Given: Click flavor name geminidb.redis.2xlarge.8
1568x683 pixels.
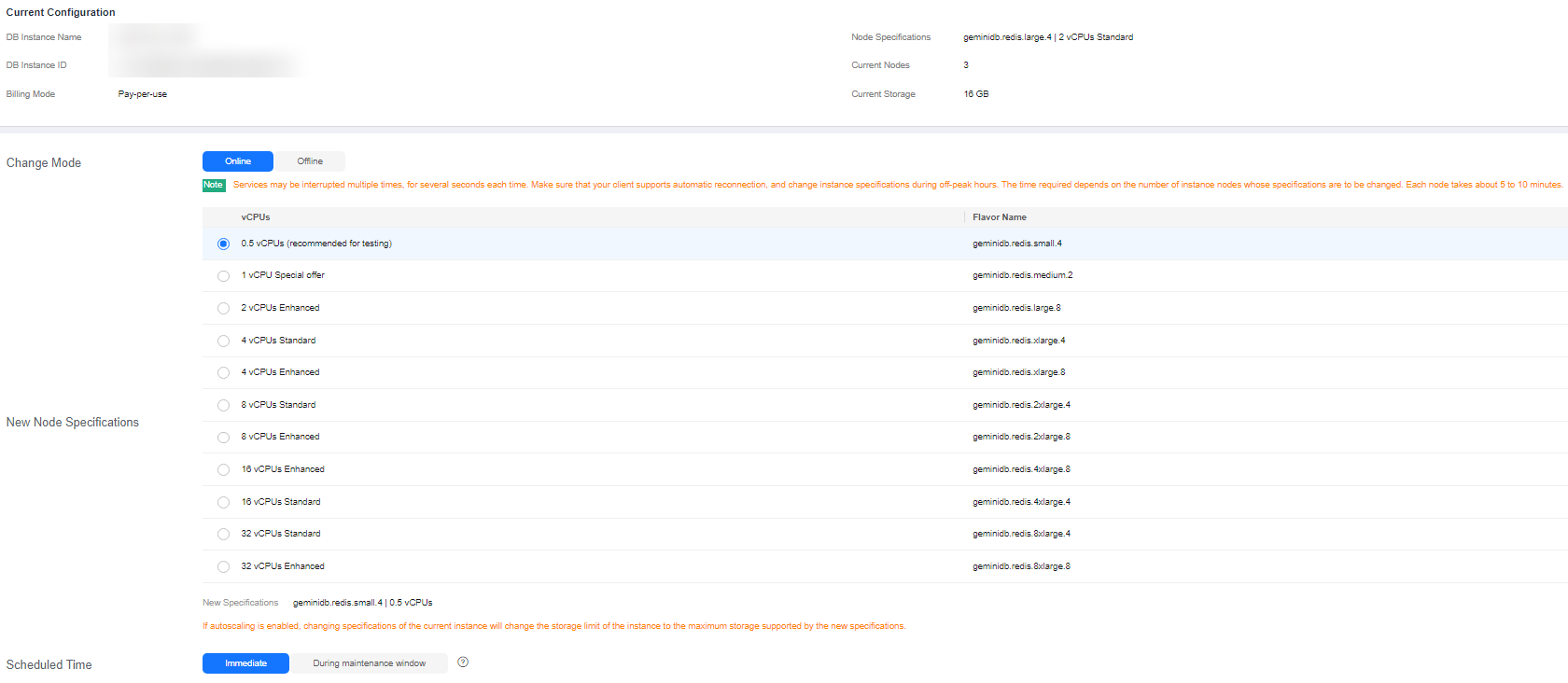Looking at the screenshot, I should [x=1022, y=437].
